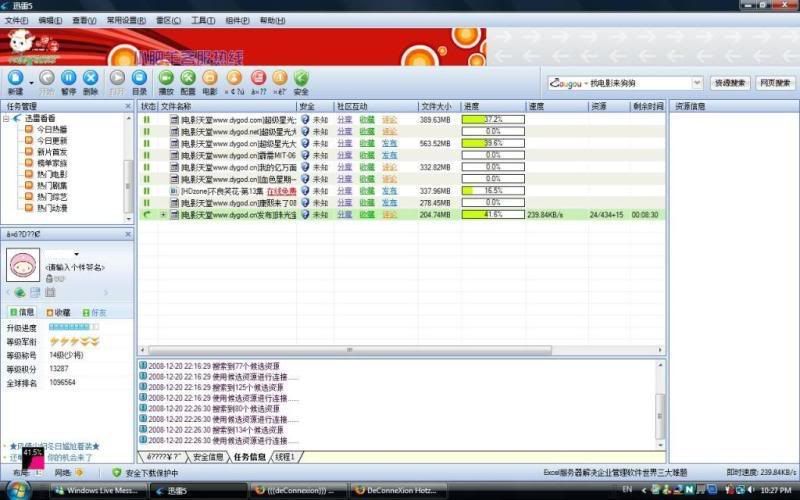Click the green globe icon under the avatar
Image resolution: width=800 pixels, height=500 pixels.
(19, 292)
